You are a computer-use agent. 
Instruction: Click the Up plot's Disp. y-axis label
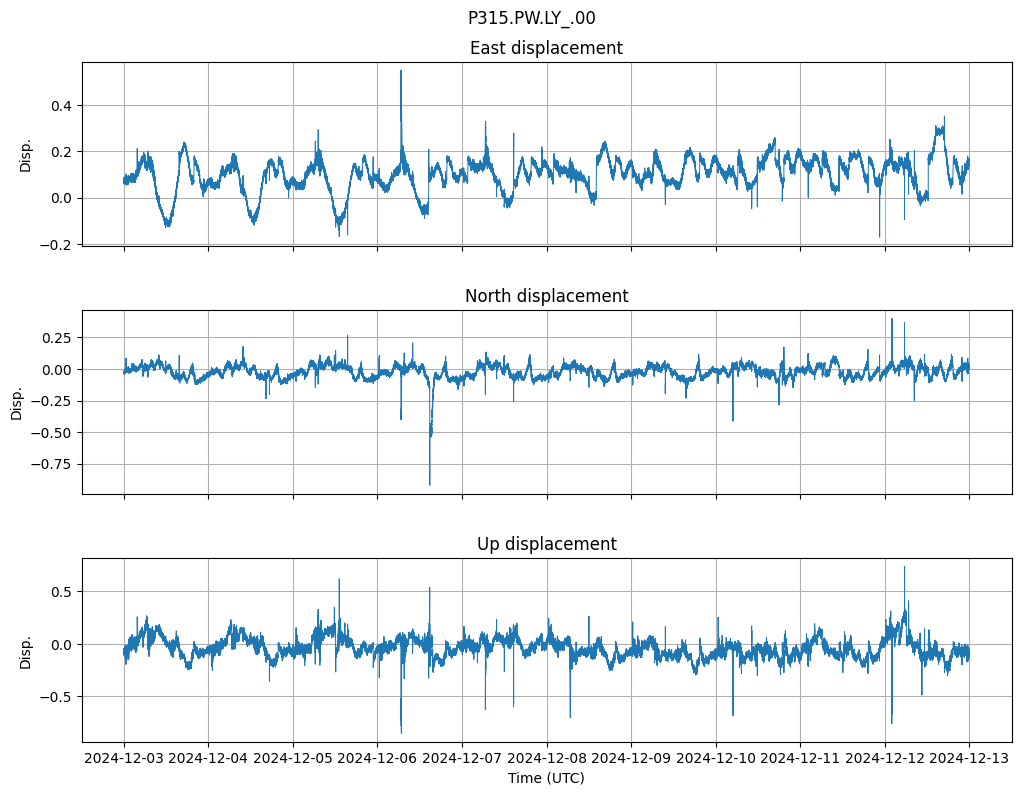(26, 651)
